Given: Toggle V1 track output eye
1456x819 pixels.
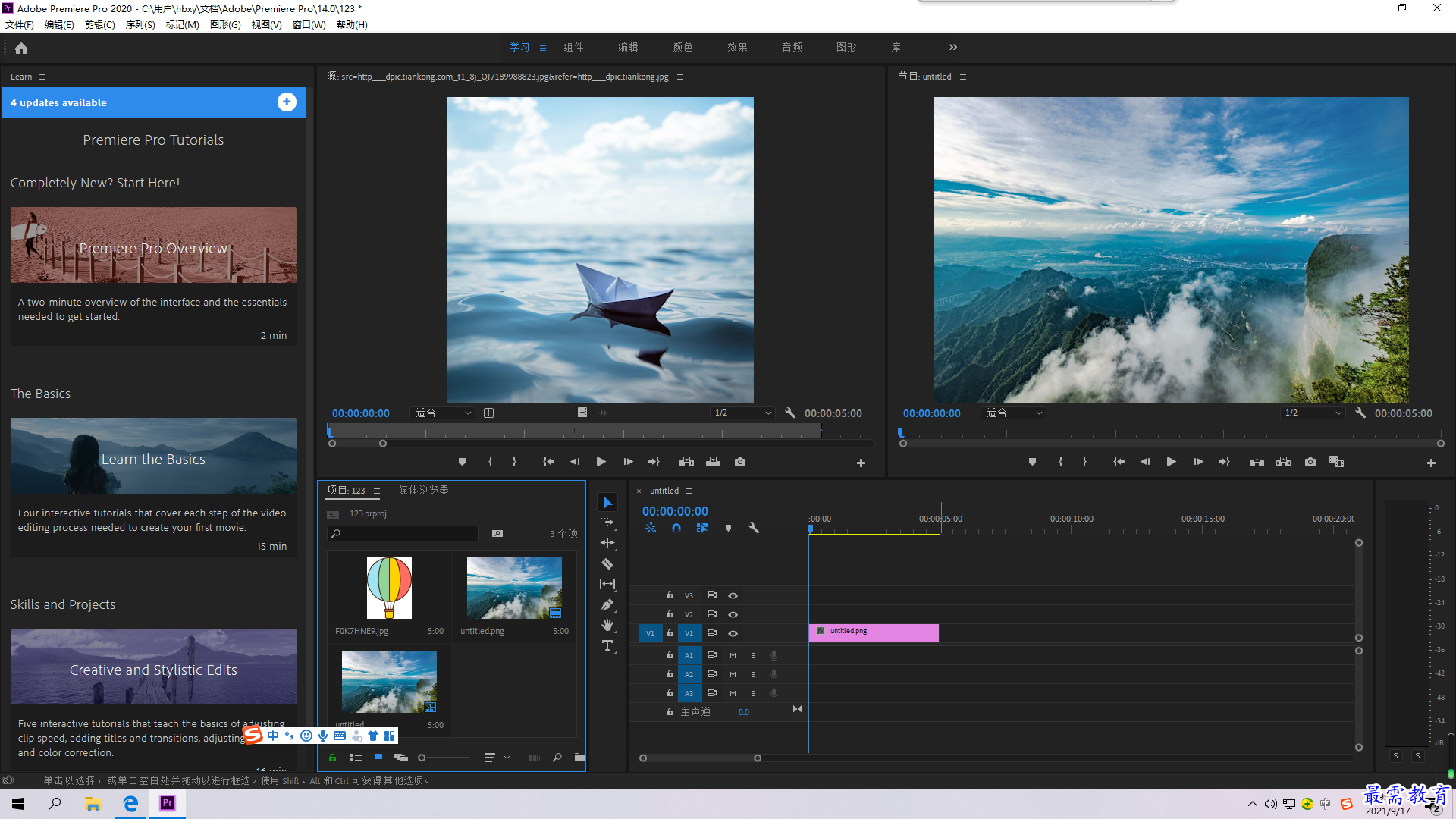Looking at the screenshot, I should pyautogui.click(x=733, y=633).
